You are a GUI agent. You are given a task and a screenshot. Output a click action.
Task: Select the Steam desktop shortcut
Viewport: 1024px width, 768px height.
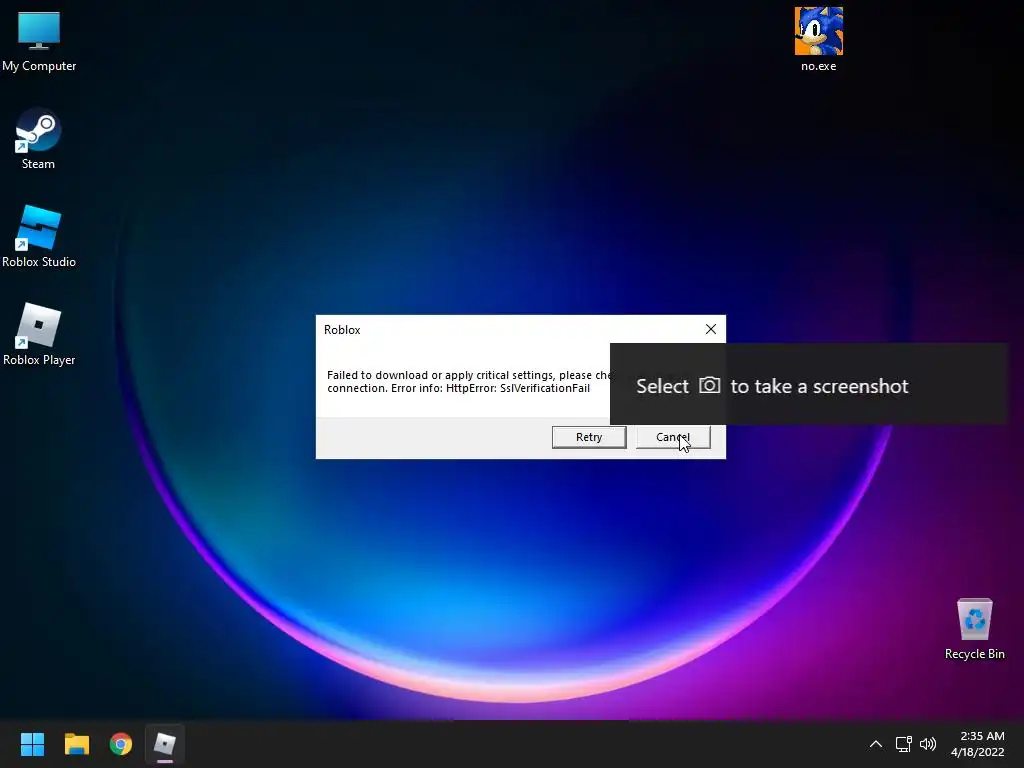tap(38, 138)
